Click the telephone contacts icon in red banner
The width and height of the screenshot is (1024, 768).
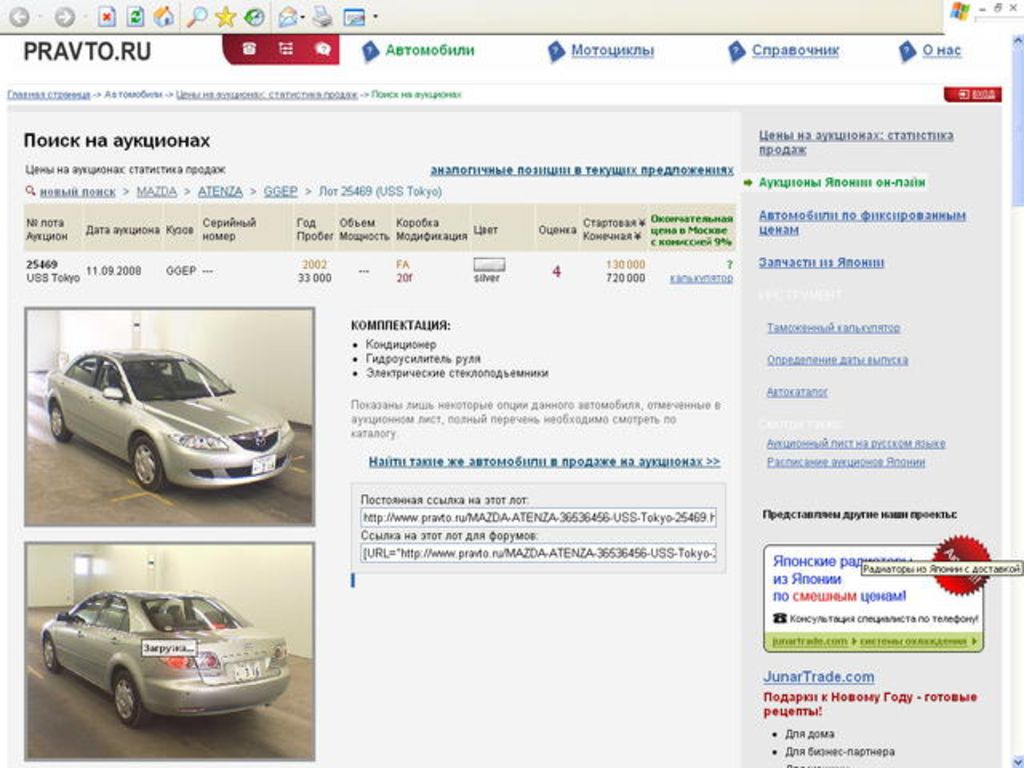tap(249, 49)
